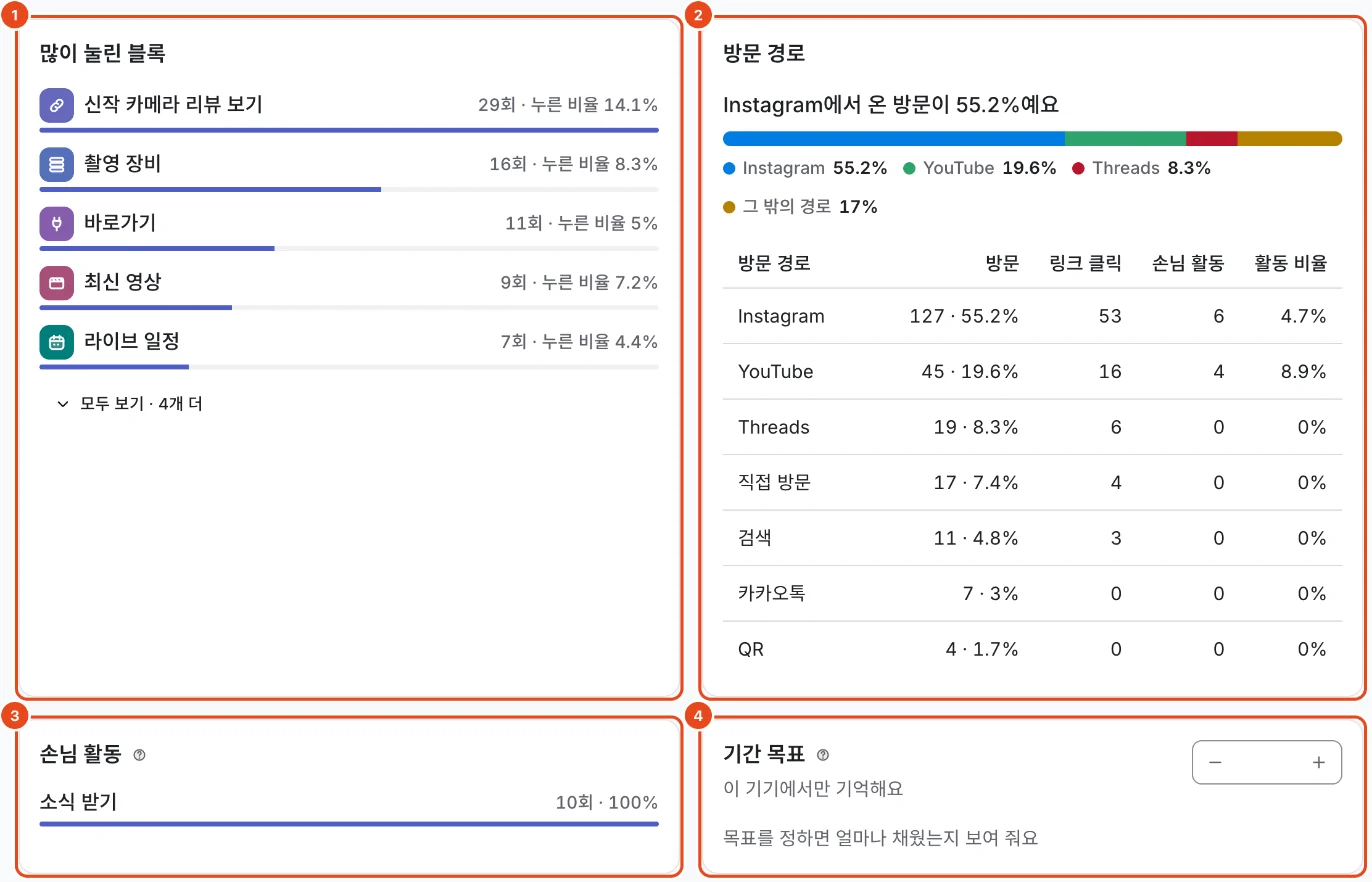
Task: Click the blue Instagram segment of traffic bar
Action: point(894,139)
